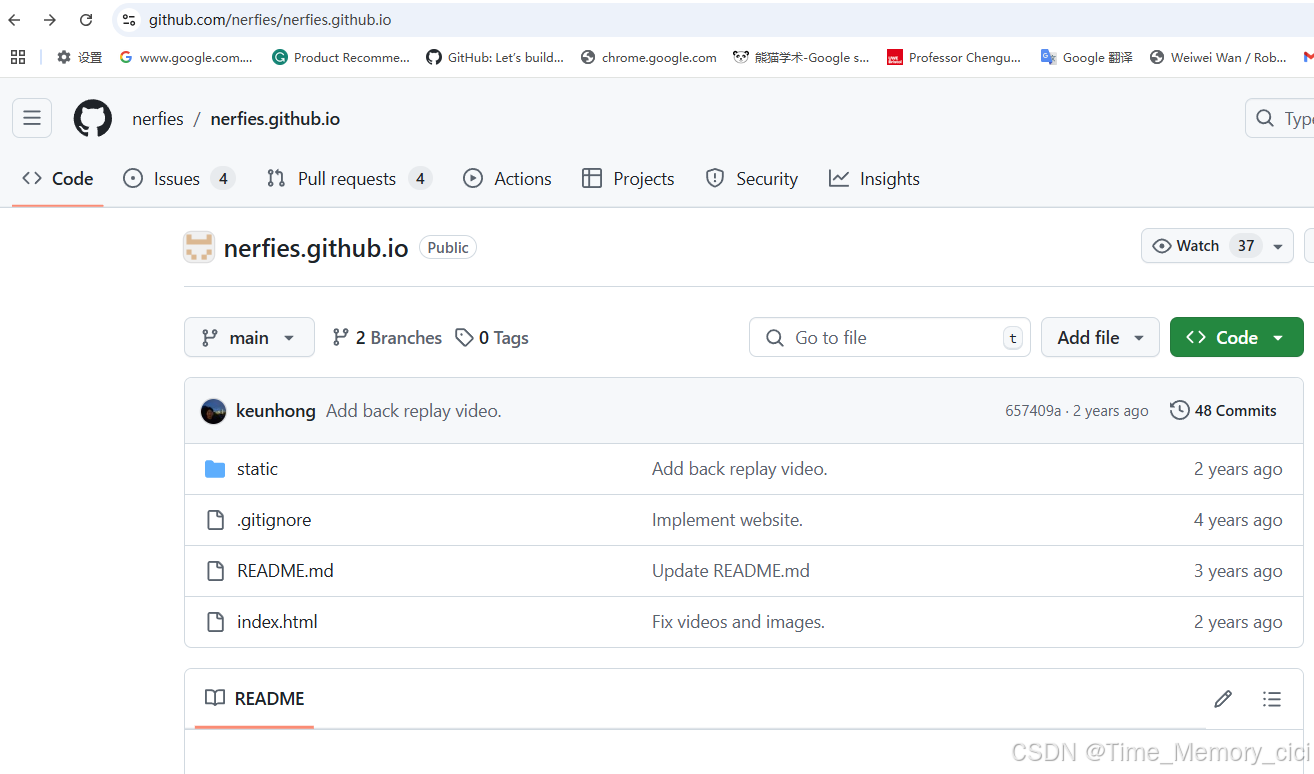Switch to the Issues tab
Image resolution: width=1314 pixels, height=774 pixels.
coord(178,179)
